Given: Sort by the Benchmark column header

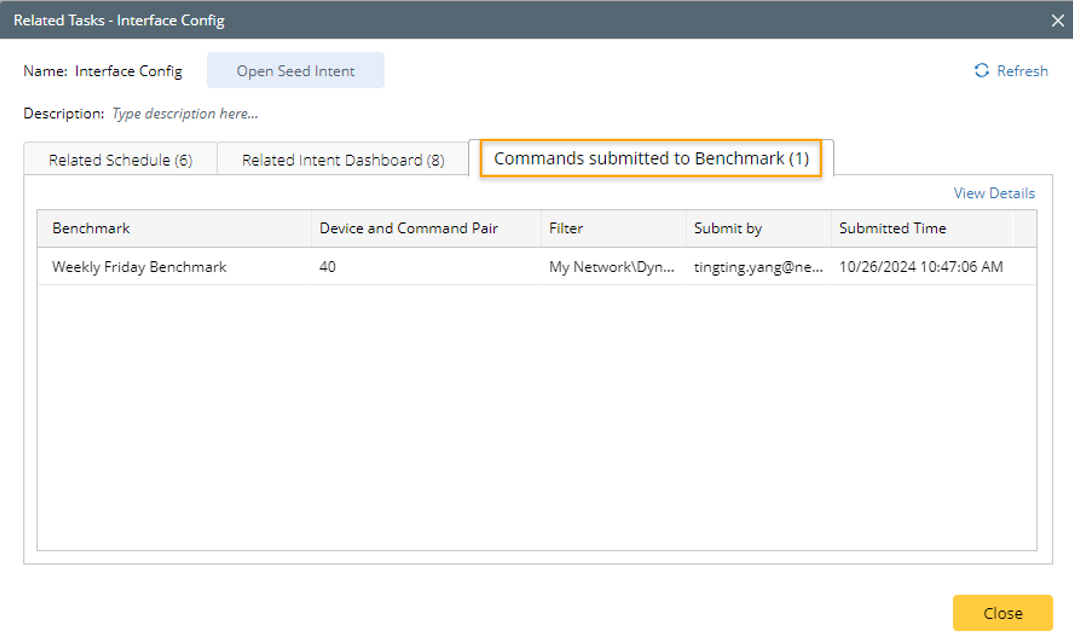Looking at the screenshot, I should [x=91, y=228].
